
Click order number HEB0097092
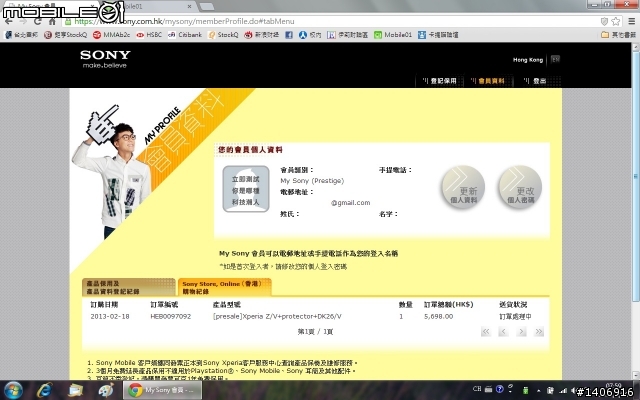point(171,316)
